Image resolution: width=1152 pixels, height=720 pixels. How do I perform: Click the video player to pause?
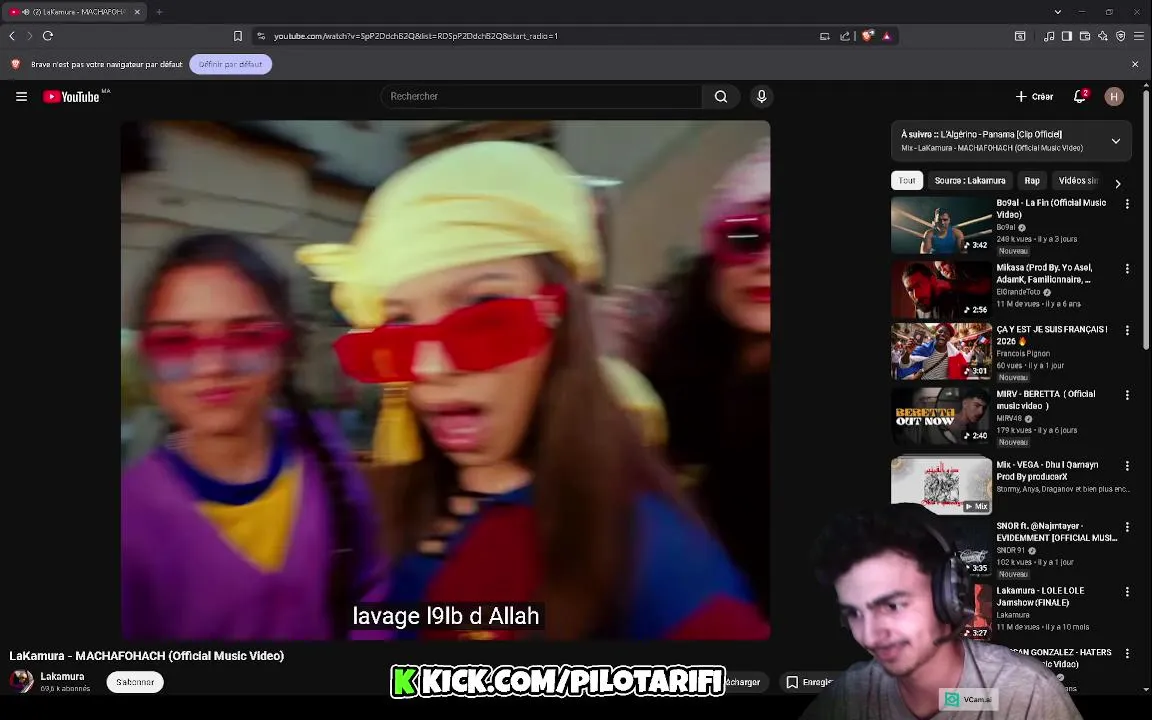pos(445,380)
